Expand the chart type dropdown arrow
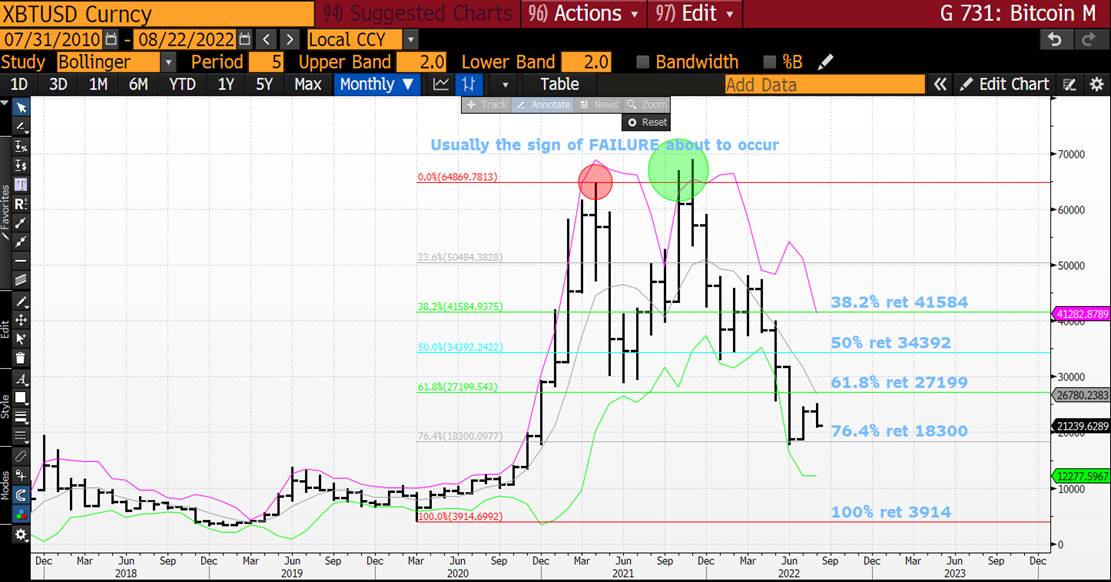The height and width of the screenshot is (582, 1111). 505,84
